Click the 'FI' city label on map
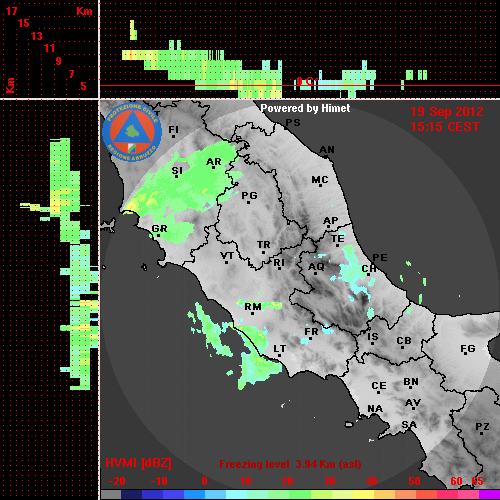The image size is (500, 500). pos(173,130)
